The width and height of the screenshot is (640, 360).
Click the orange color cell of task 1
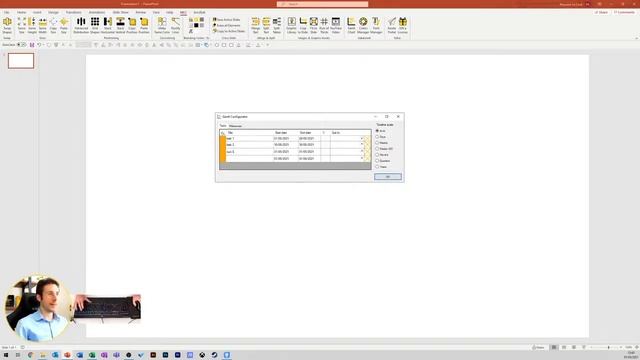click(x=223, y=138)
